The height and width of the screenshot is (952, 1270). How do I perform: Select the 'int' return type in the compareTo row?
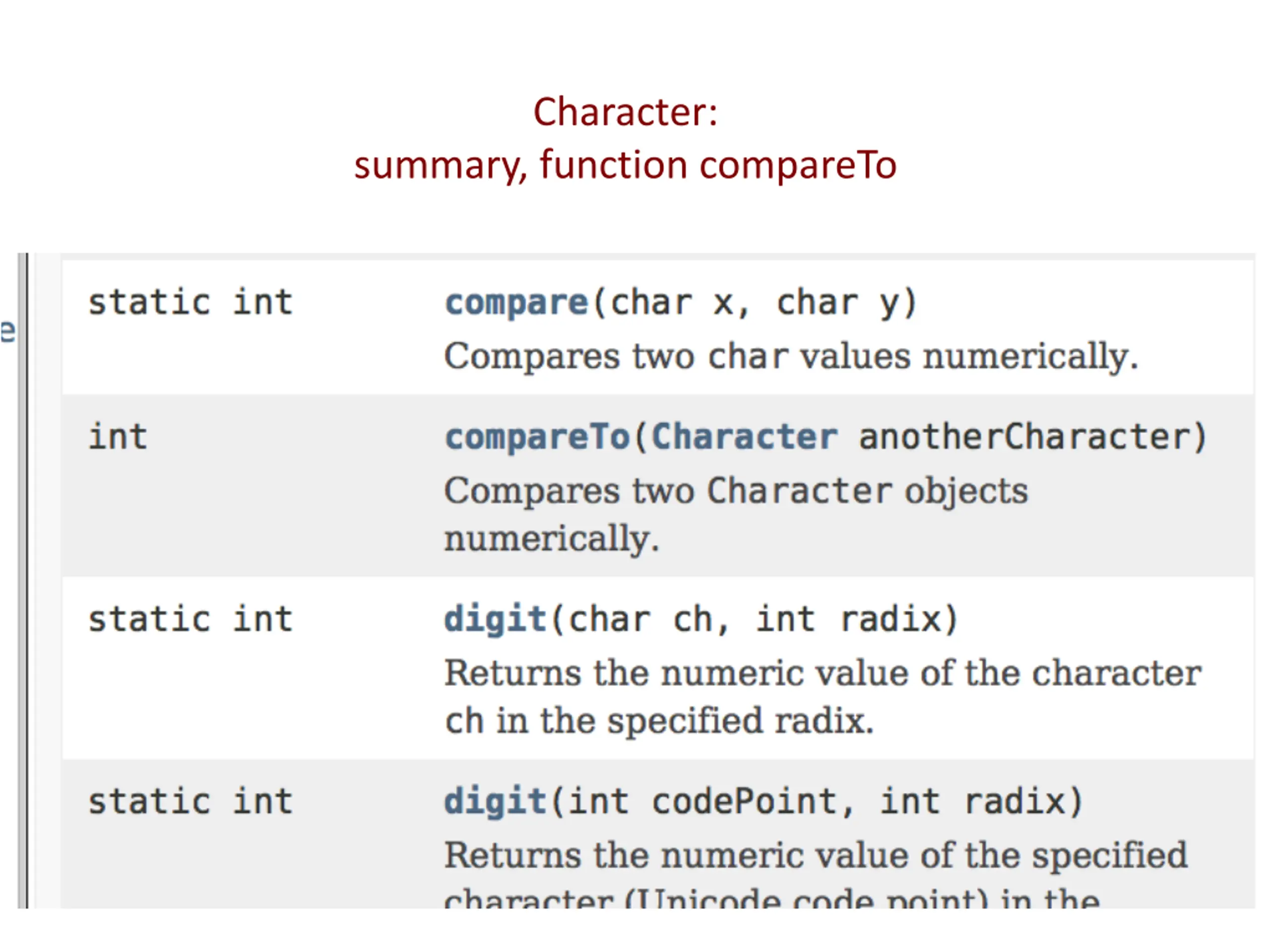click(118, 437)
